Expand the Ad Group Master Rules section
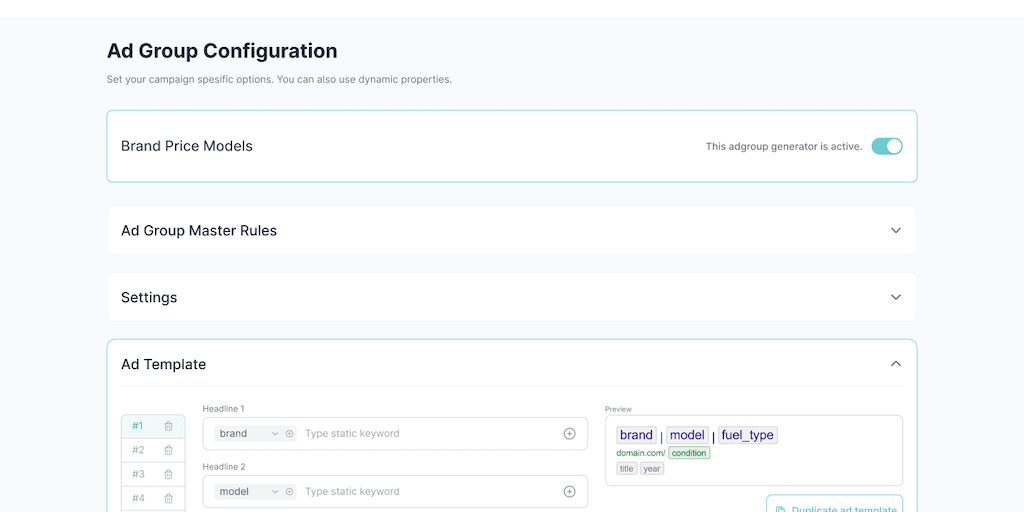Viewport: 1024px width, 512px height. [x=895, y=230]
